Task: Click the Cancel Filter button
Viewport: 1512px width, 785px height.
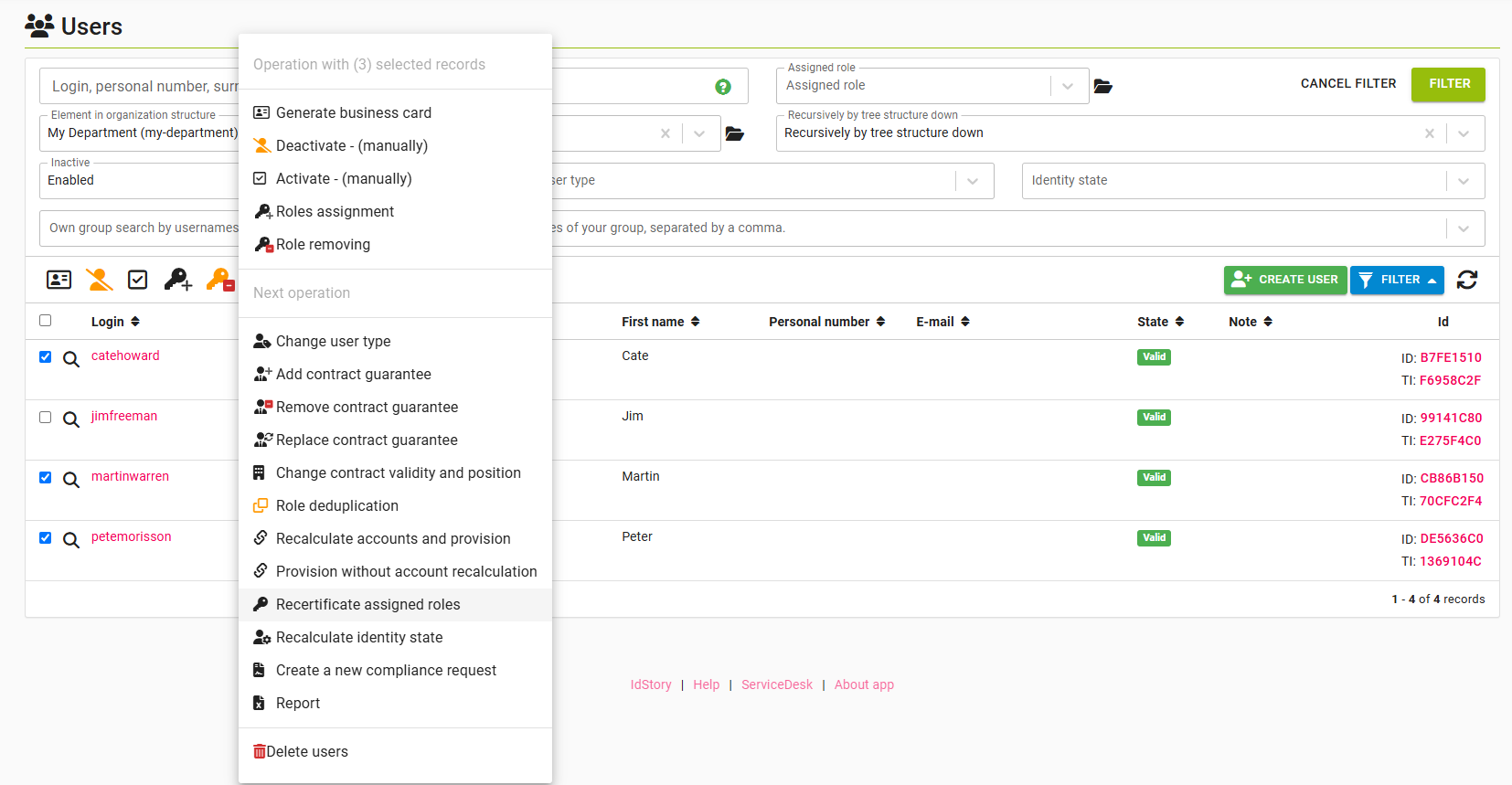Action: pos(1348,83)
